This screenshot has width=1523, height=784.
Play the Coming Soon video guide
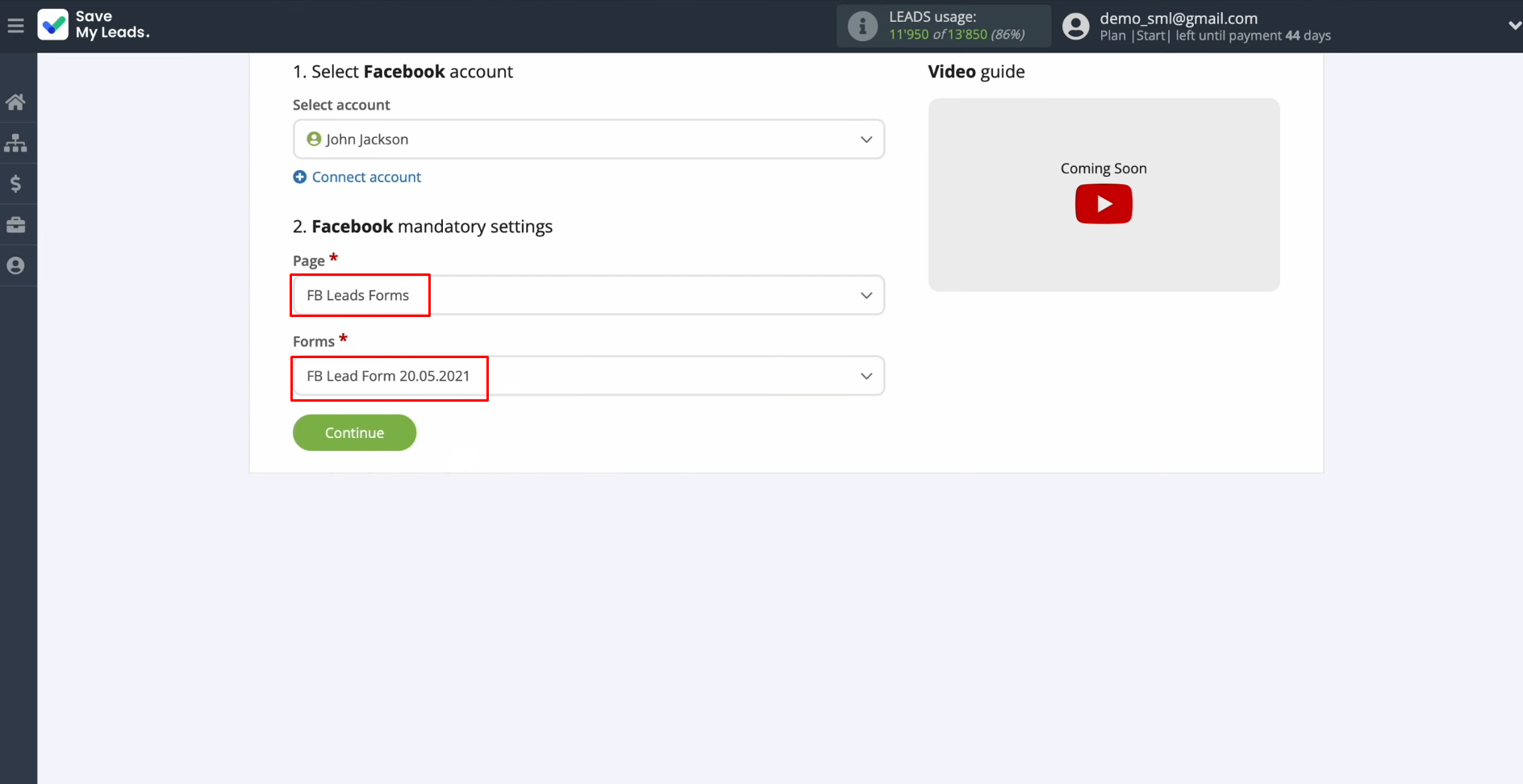1104,204
